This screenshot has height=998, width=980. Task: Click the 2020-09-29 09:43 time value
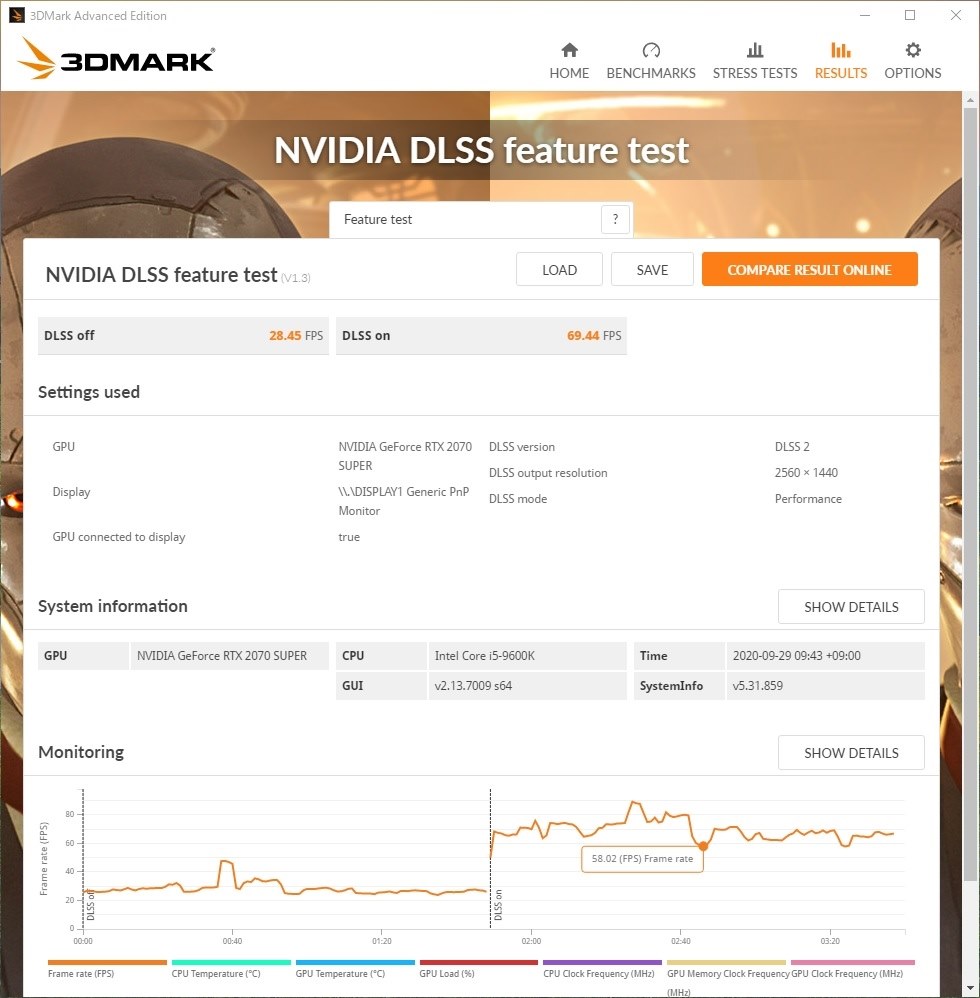click(796, 656)
